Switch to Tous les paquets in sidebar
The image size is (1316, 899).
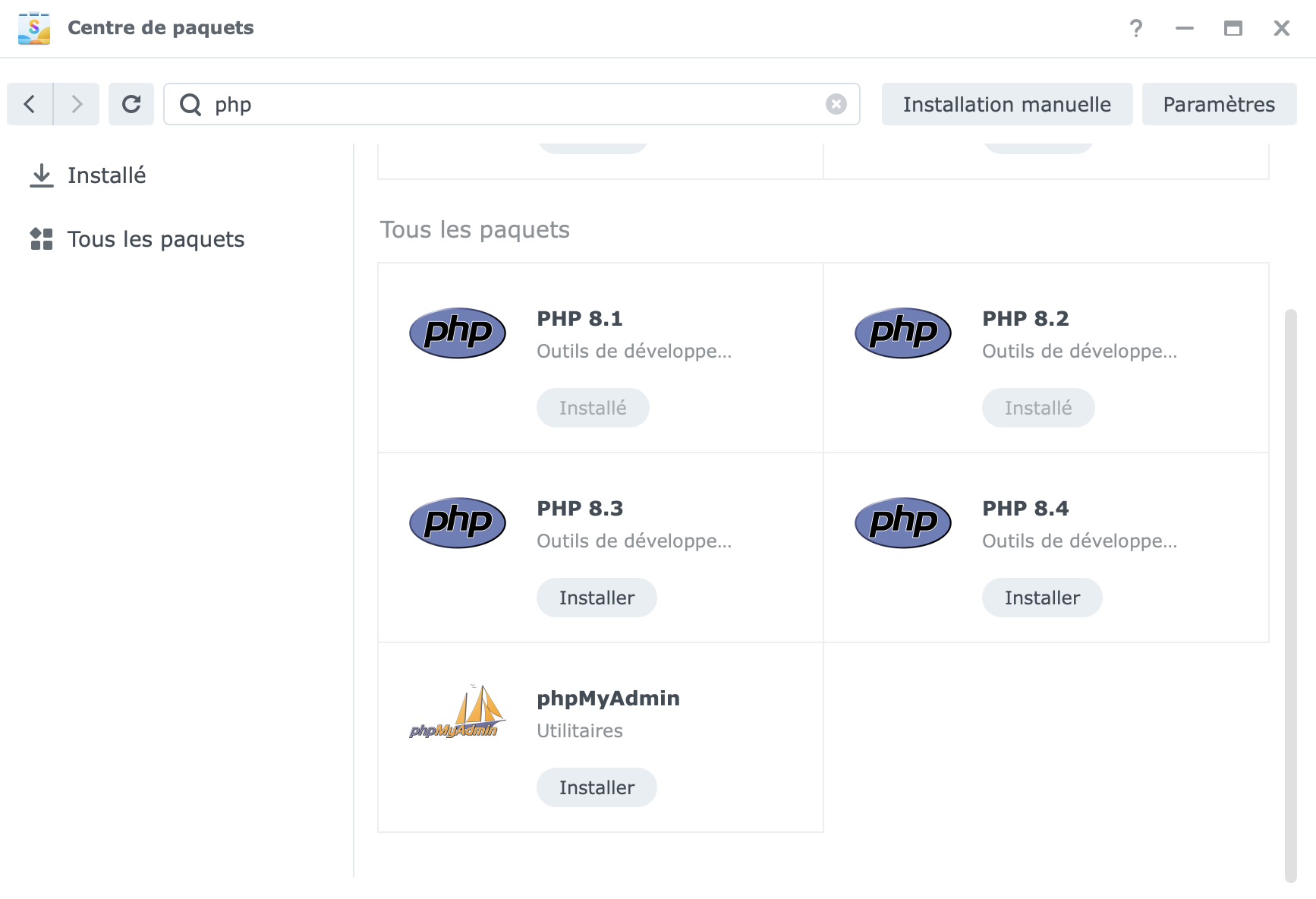coord(156,239)
